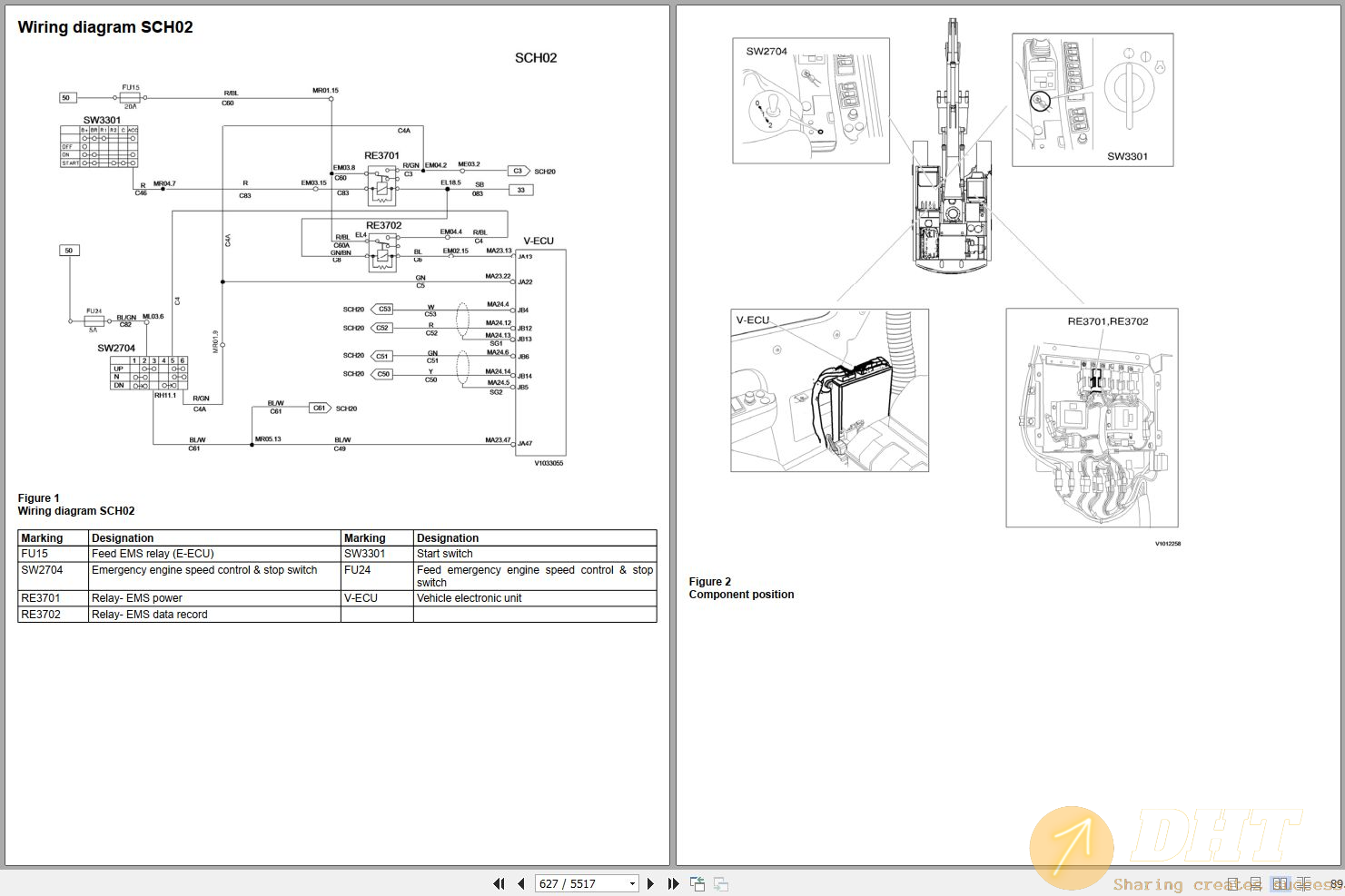This screenshot has height=896, width=1345.
Task: Click the RE3702 relay symbol in the diagram
Action: 383,252
